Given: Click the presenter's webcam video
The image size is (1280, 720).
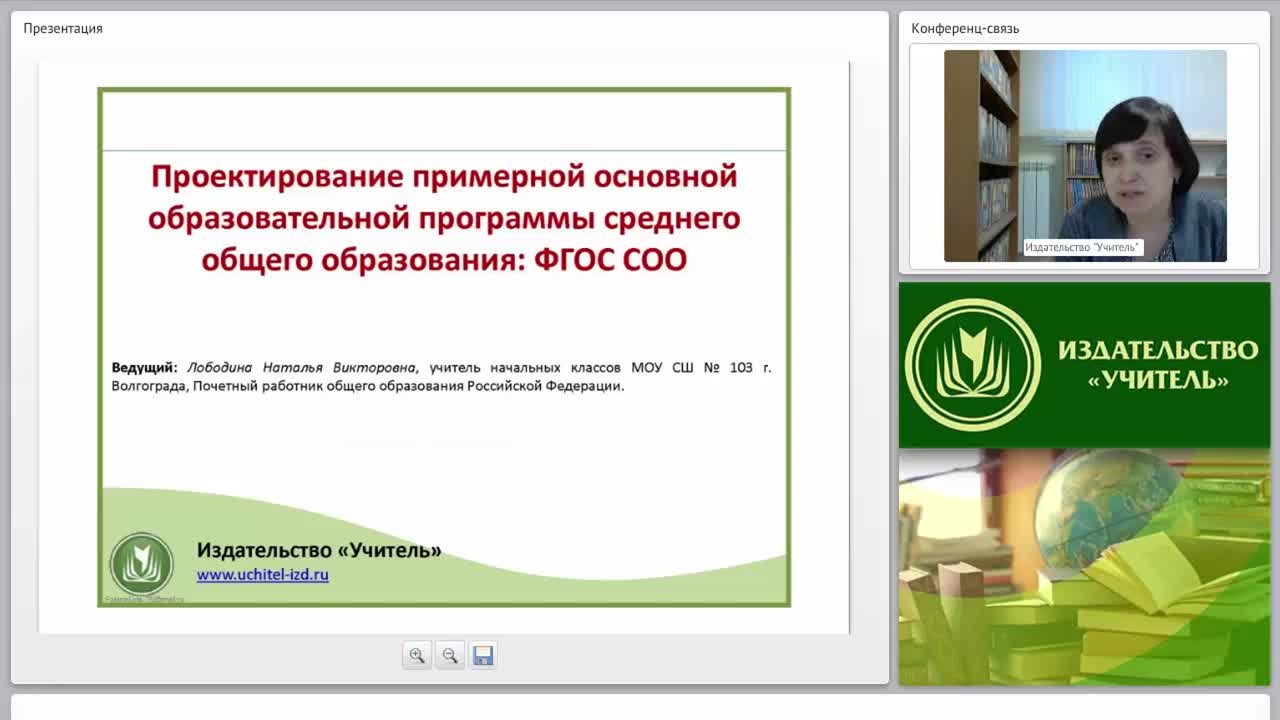Looking at the screenshot, I should [x=1085, y=156].
